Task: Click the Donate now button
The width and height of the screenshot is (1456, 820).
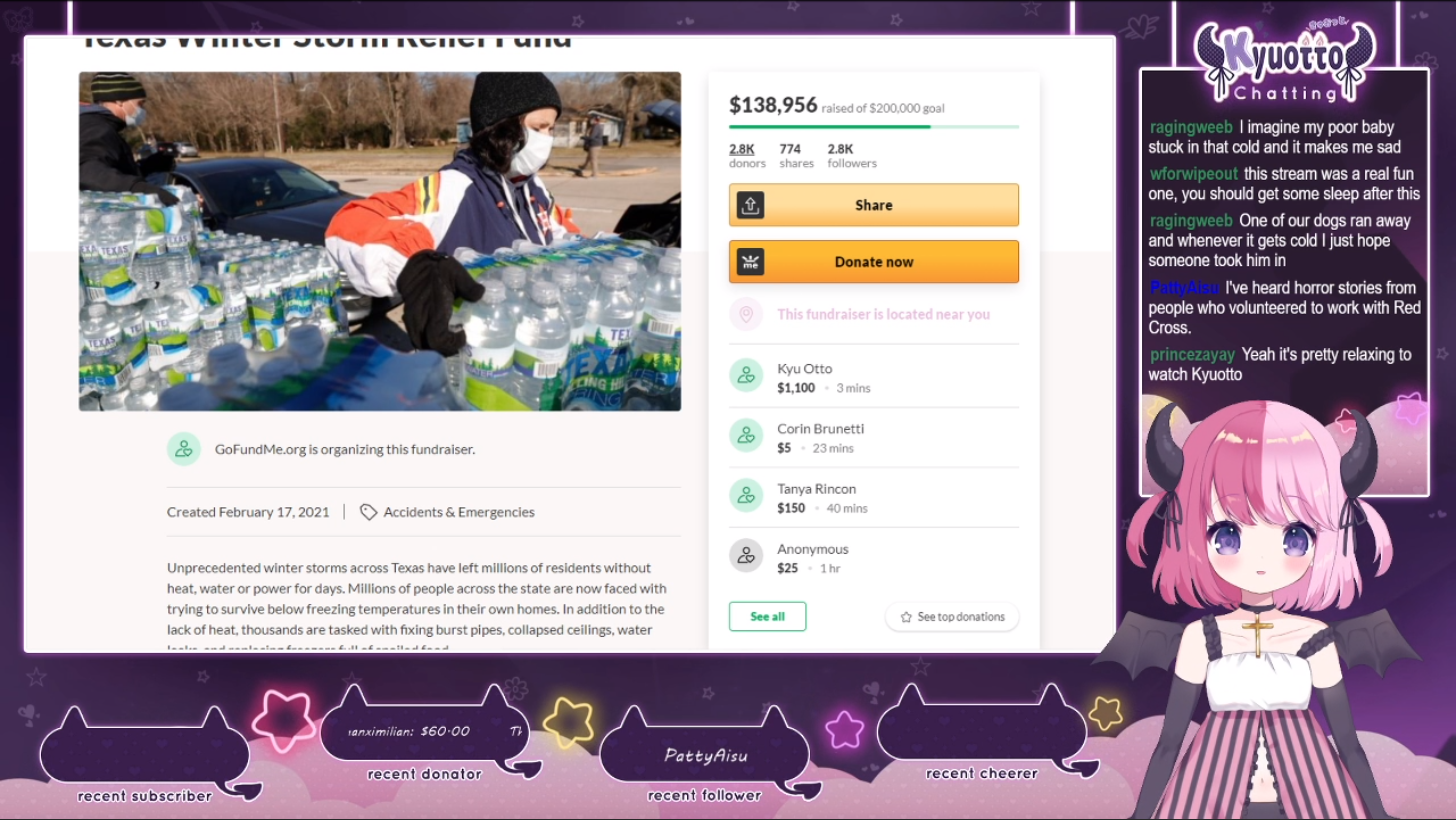Action: 874,262
